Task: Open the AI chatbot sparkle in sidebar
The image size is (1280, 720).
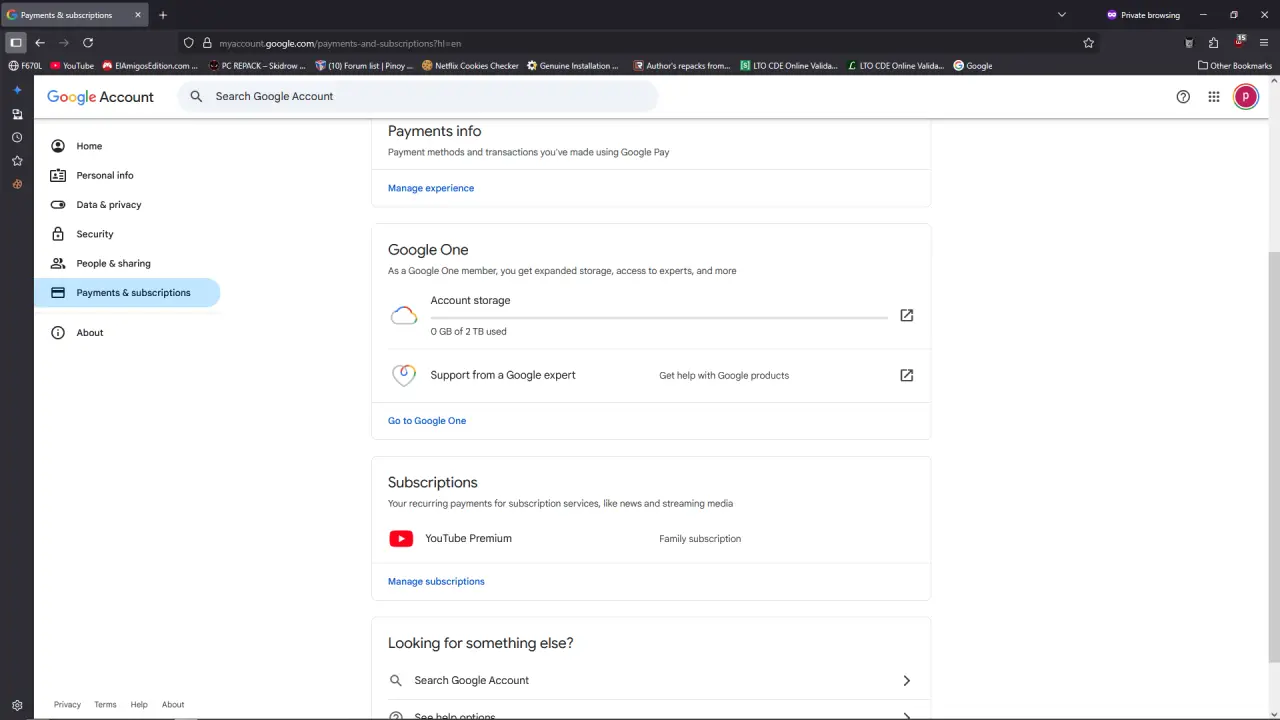Action: 17,90
